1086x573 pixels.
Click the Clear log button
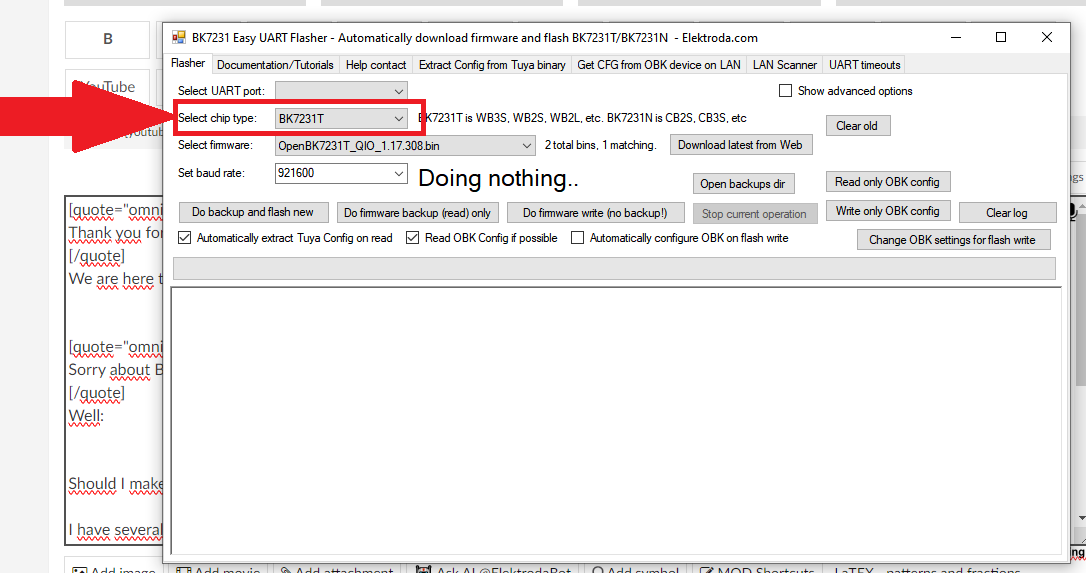(x=1006, y=213)
